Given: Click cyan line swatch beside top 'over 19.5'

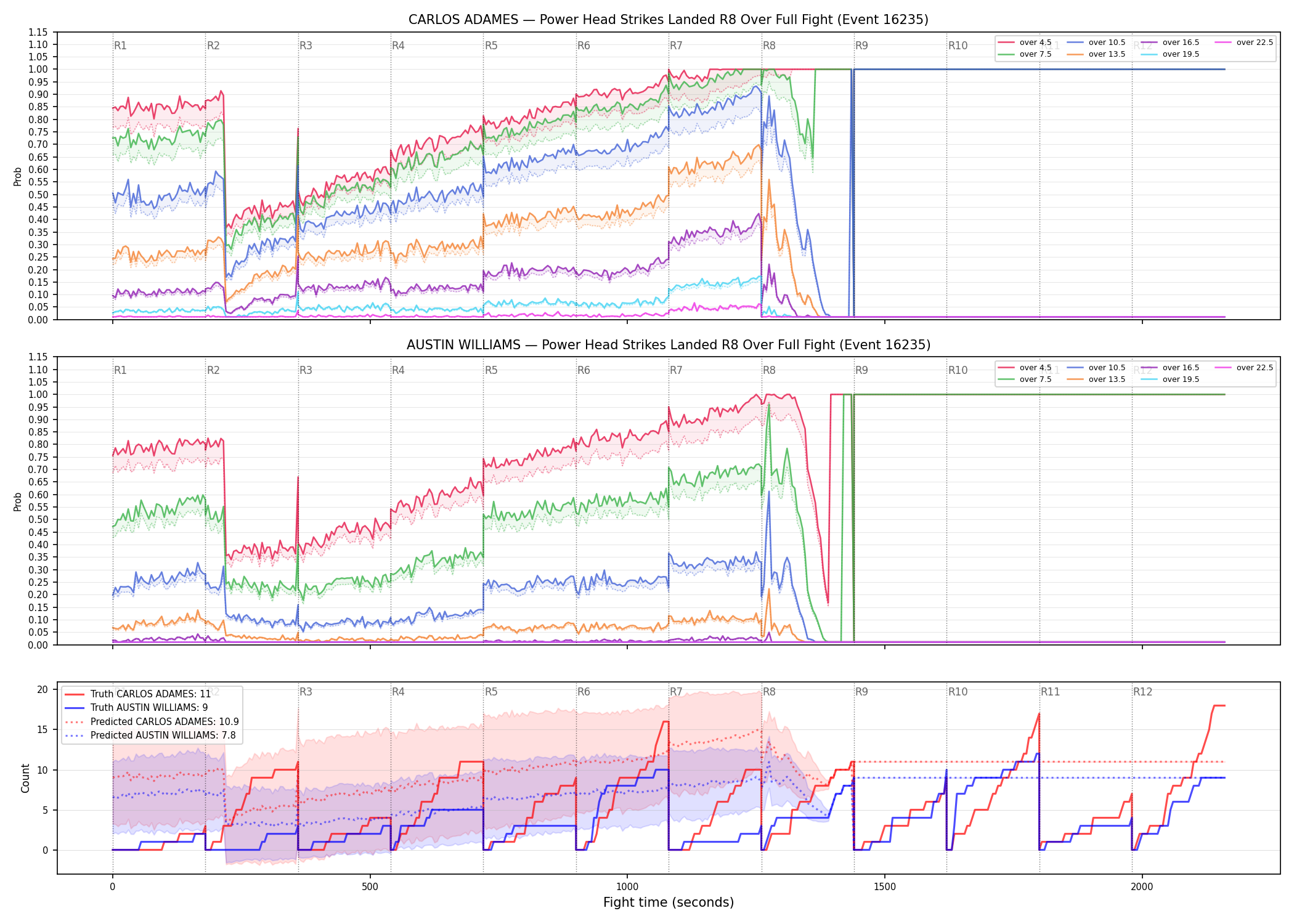Looking at the screenshot, I should (x=1149, y=54).
